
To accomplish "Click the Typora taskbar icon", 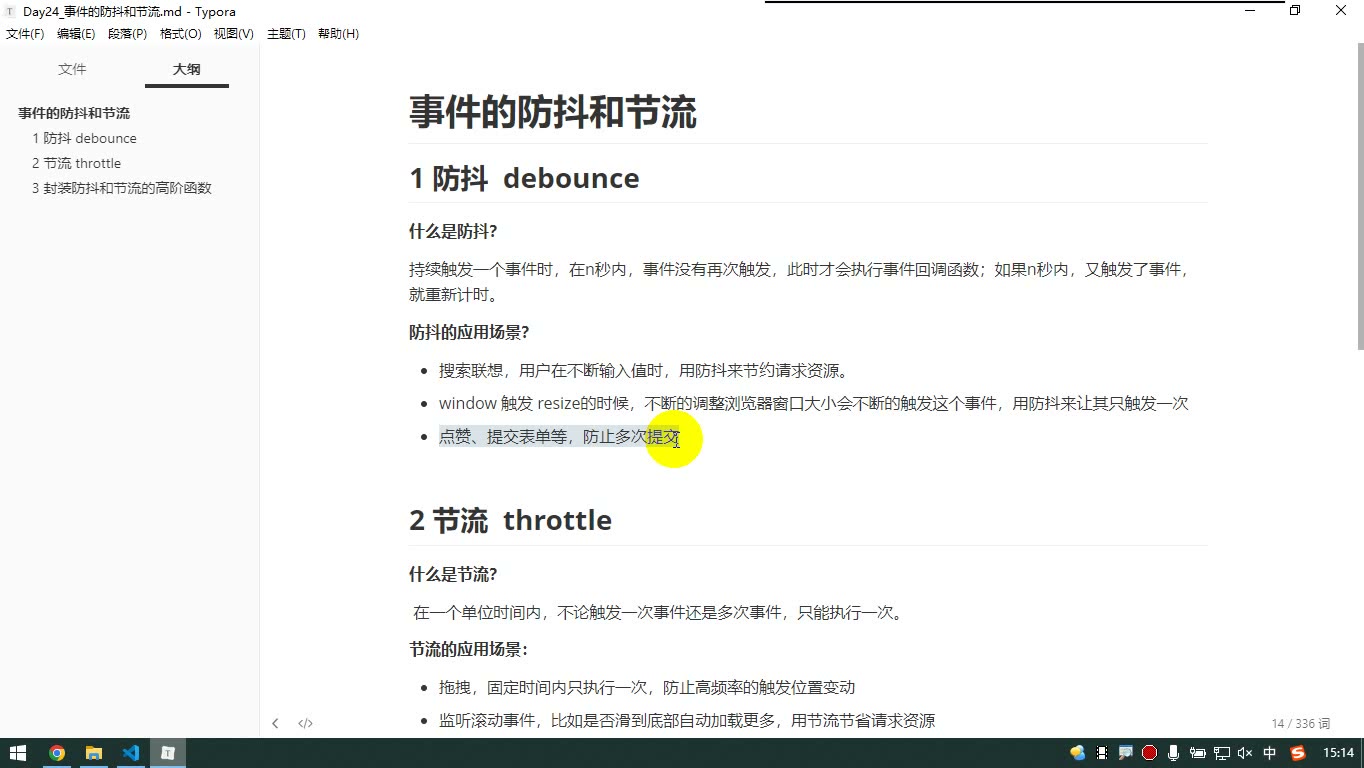I will point(168,753).
